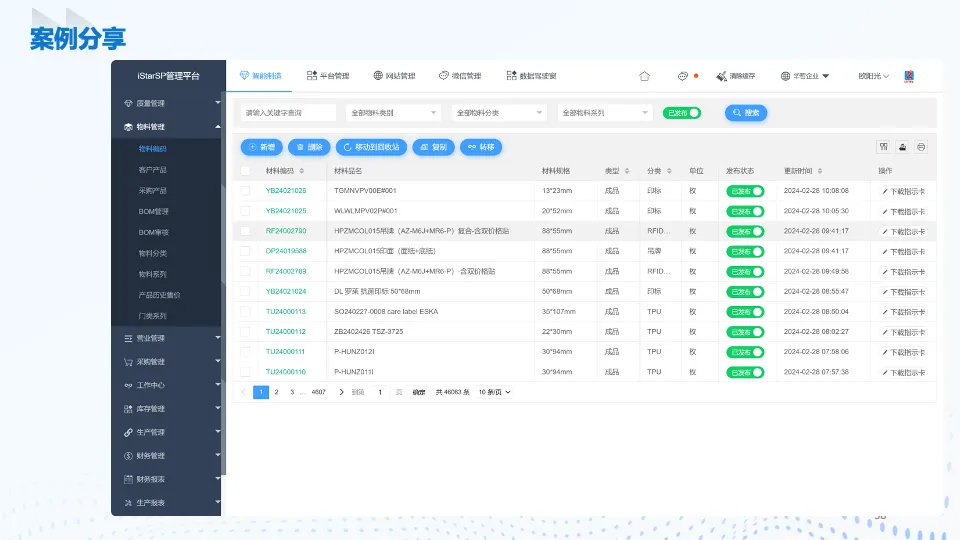
Task: Click the 移动到回收站 button
Action: pyautogui.click(x=371, y=147)
